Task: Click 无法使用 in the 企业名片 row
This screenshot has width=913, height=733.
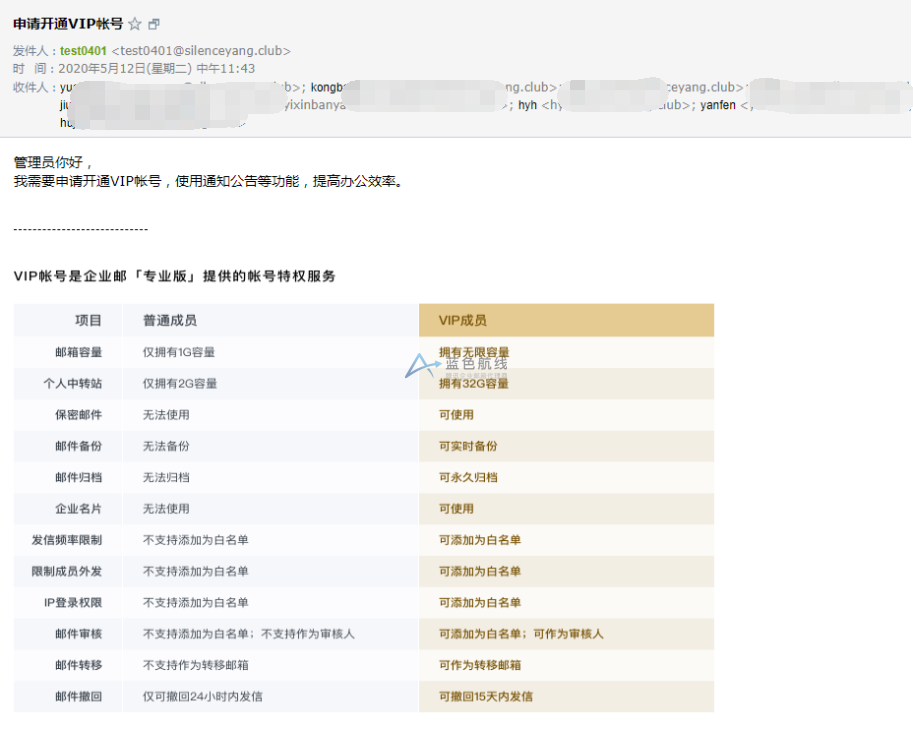Action: [x=167, y=509]
